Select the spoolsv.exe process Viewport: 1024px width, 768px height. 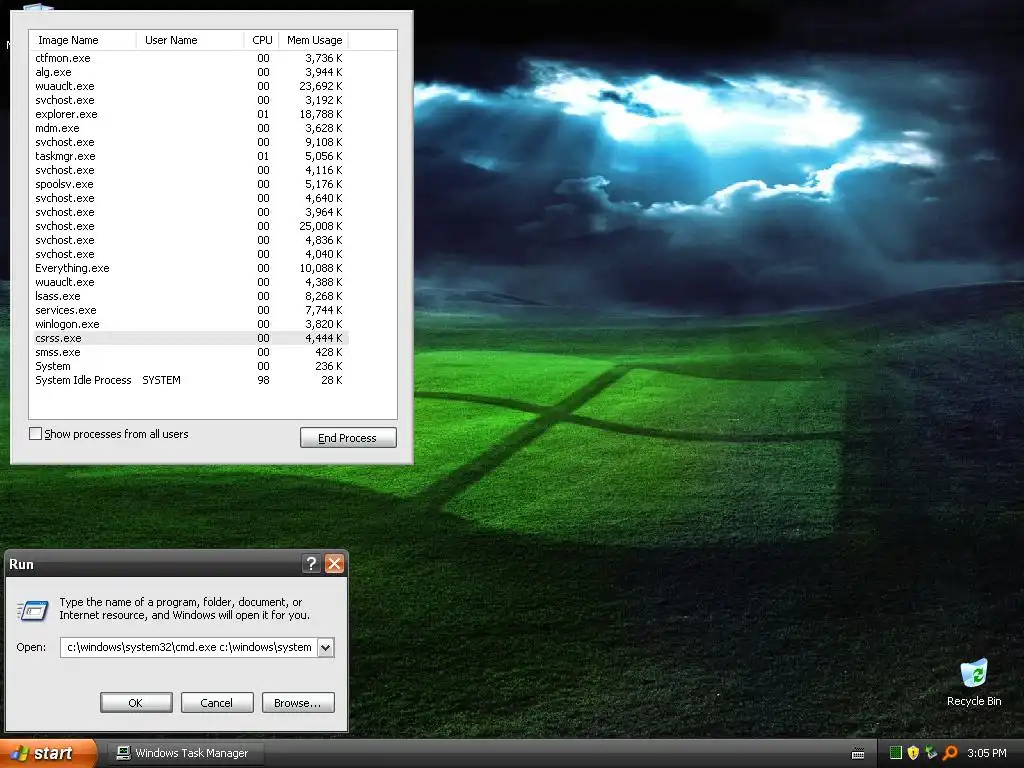point(190,184)
